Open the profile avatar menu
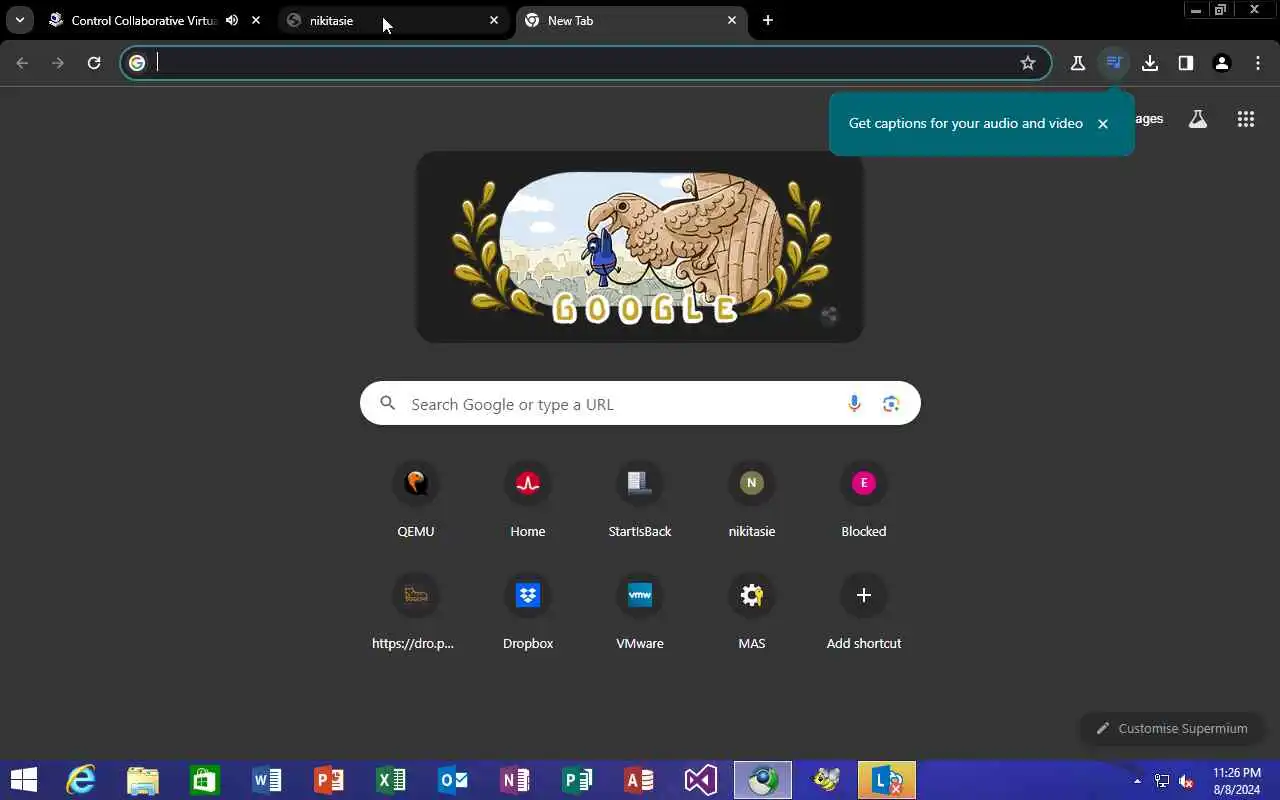Image resolution: width=1280 pixels, height=800 pixels. [1222, 63]
